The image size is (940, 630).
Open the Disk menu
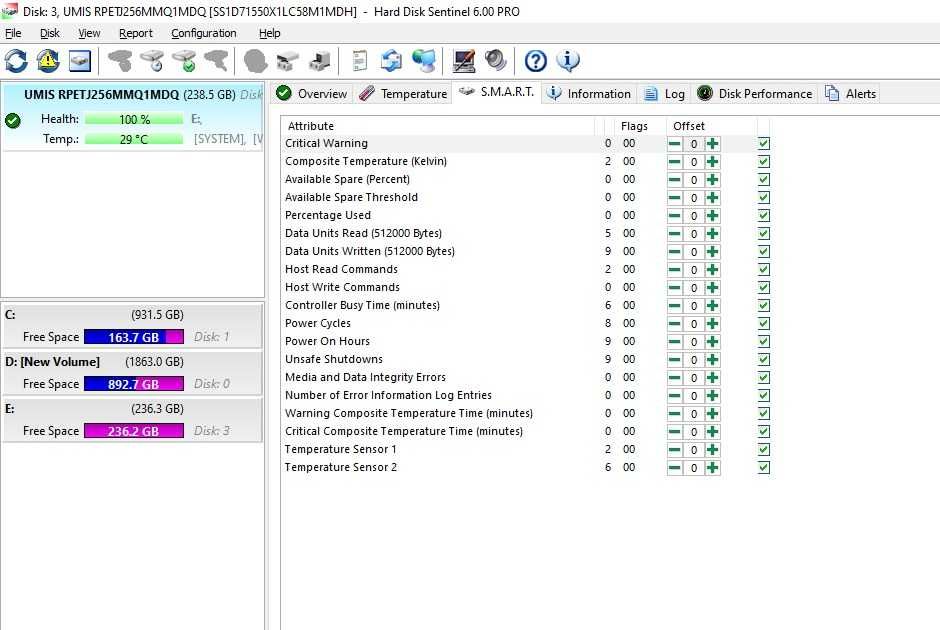(x=50, y=34)
